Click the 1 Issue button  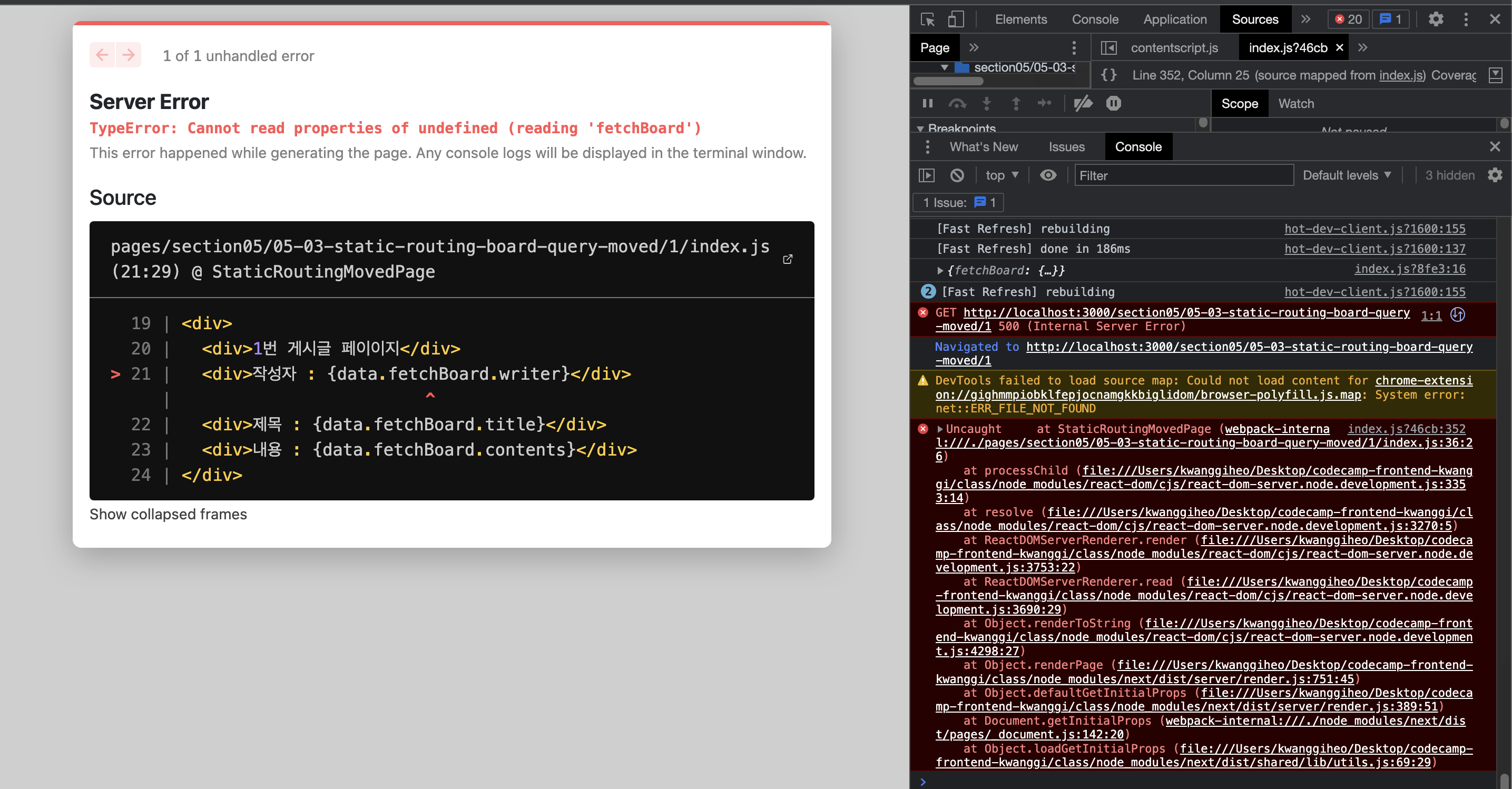958,202
